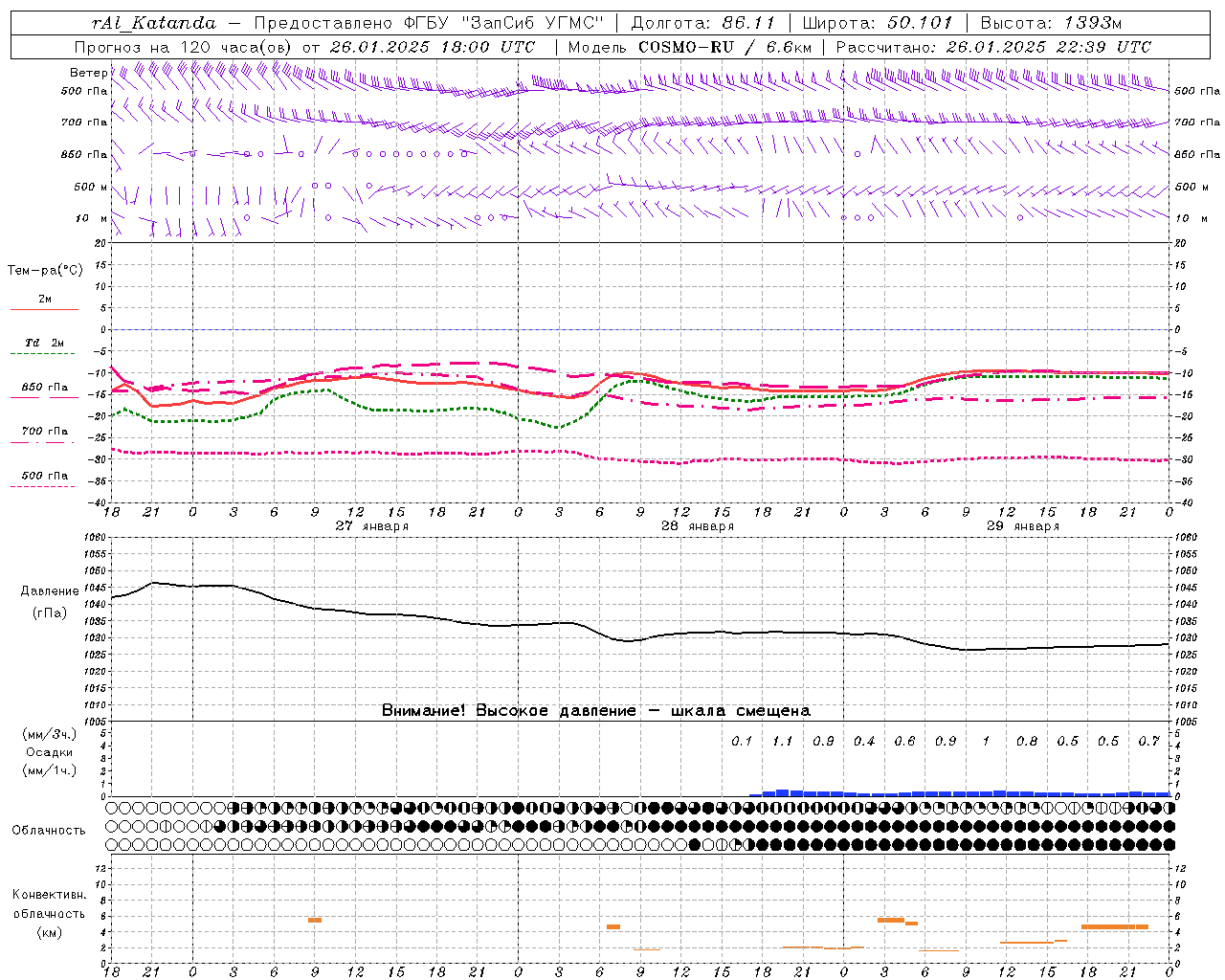Viewport: 1225px width, 980px height.
Task: Click the solid red '2м' legend line
Action: tap(44, 309)
